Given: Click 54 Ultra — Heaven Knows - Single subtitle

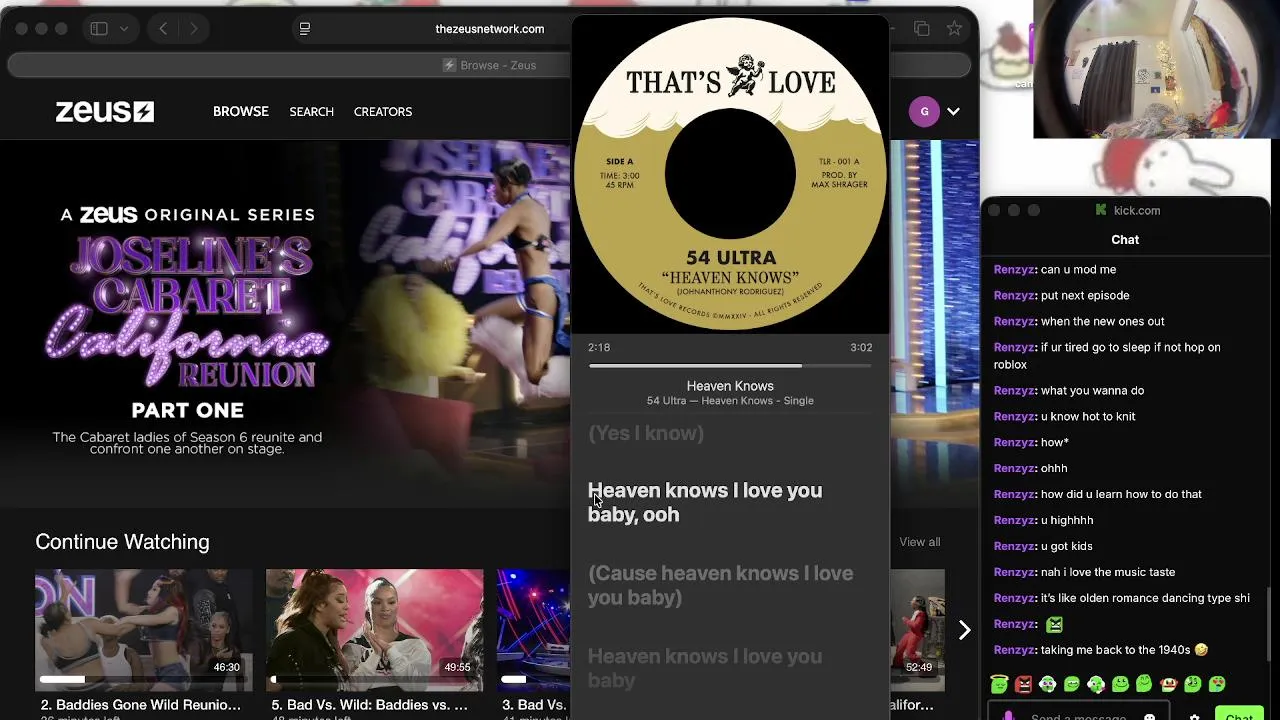Looking at the screenshot, I should tap(730, 401).
